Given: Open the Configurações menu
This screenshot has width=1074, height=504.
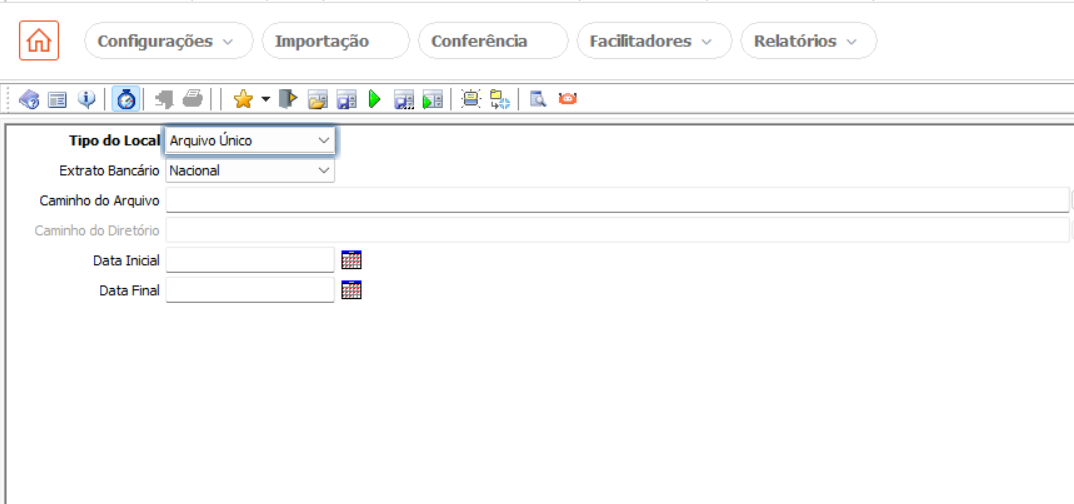Looking at the screenshot, I should [x=168, y=41].
